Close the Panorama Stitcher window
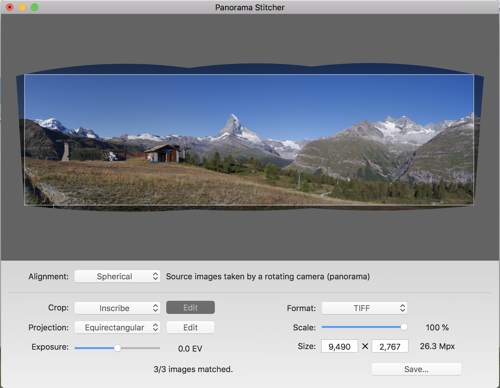500x388 pixels. (10, 7)
